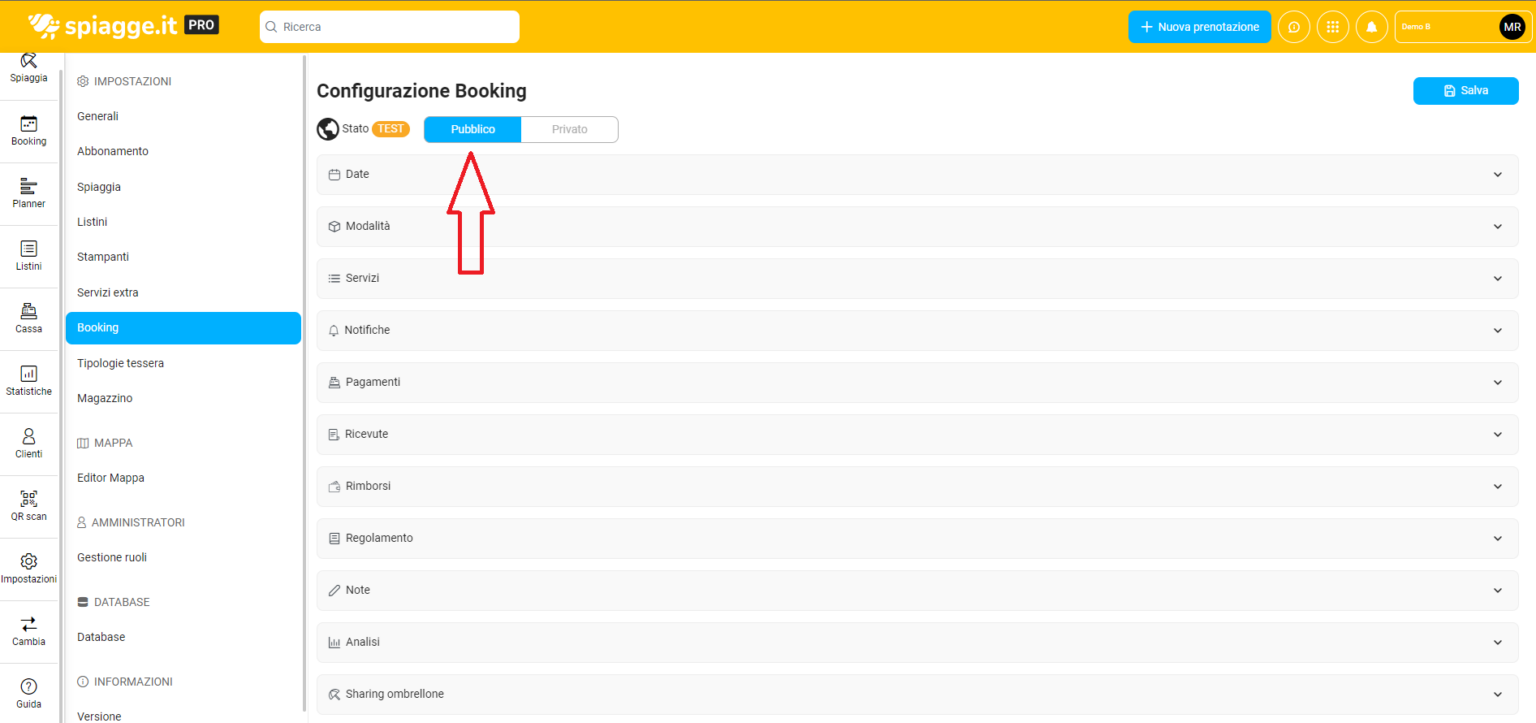Click the Guida help icon
This screenshot has width=1536, height=723.
point(29,687)
